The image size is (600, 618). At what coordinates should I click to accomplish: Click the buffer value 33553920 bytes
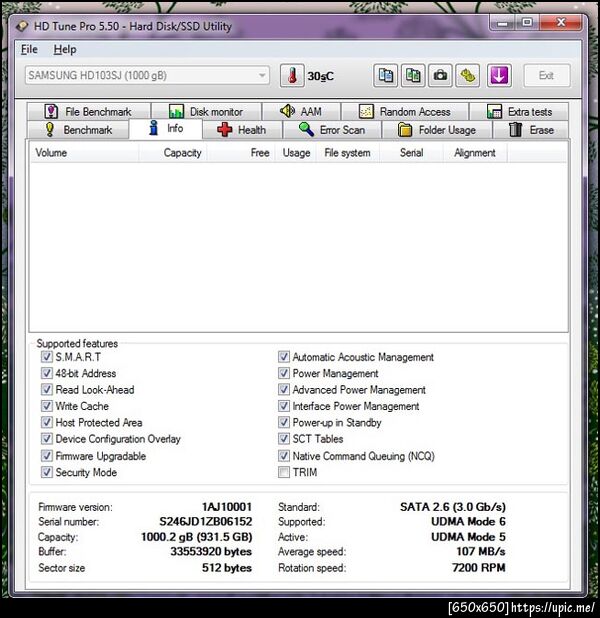tap(211, 551)
